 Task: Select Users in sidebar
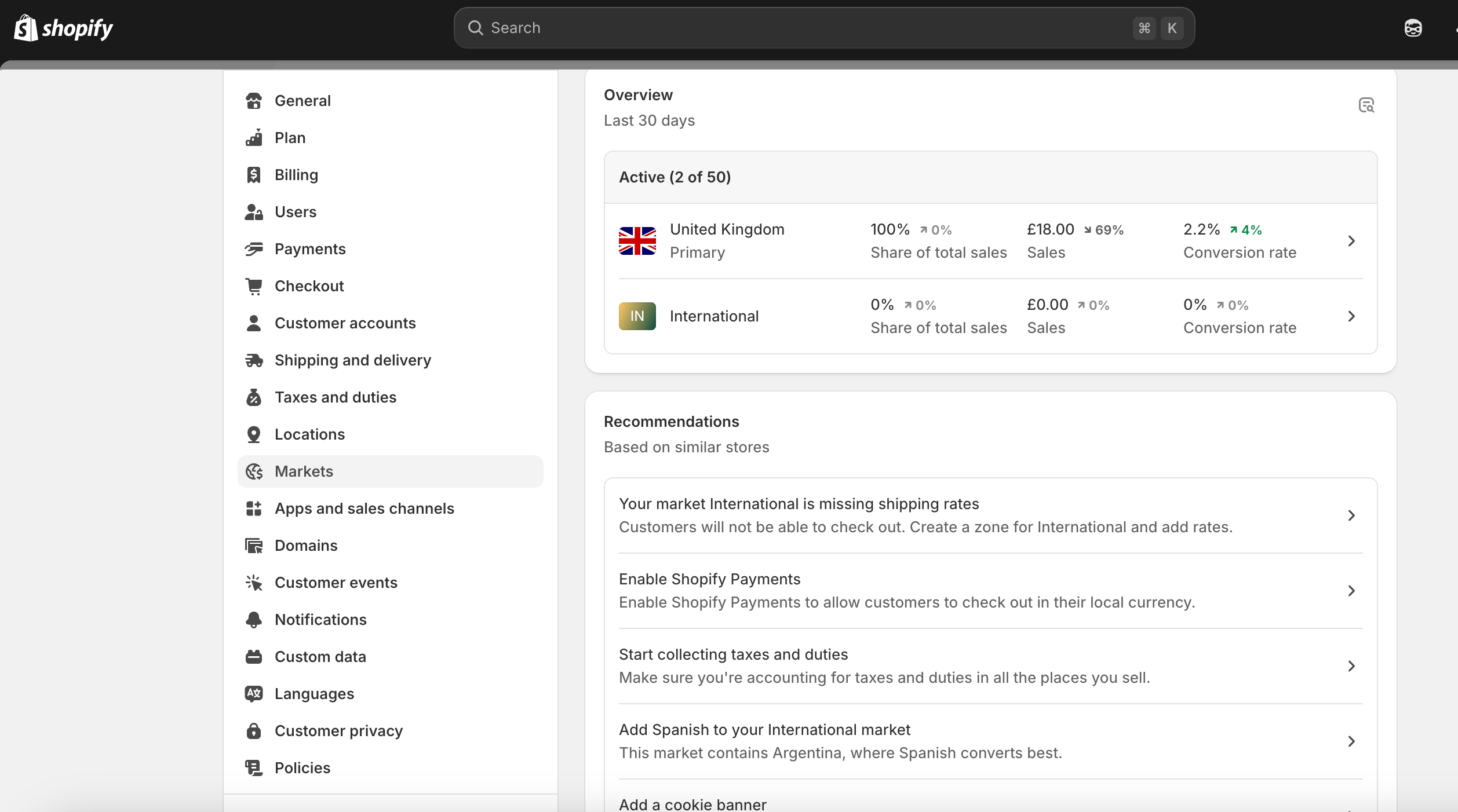click(390, 212)
